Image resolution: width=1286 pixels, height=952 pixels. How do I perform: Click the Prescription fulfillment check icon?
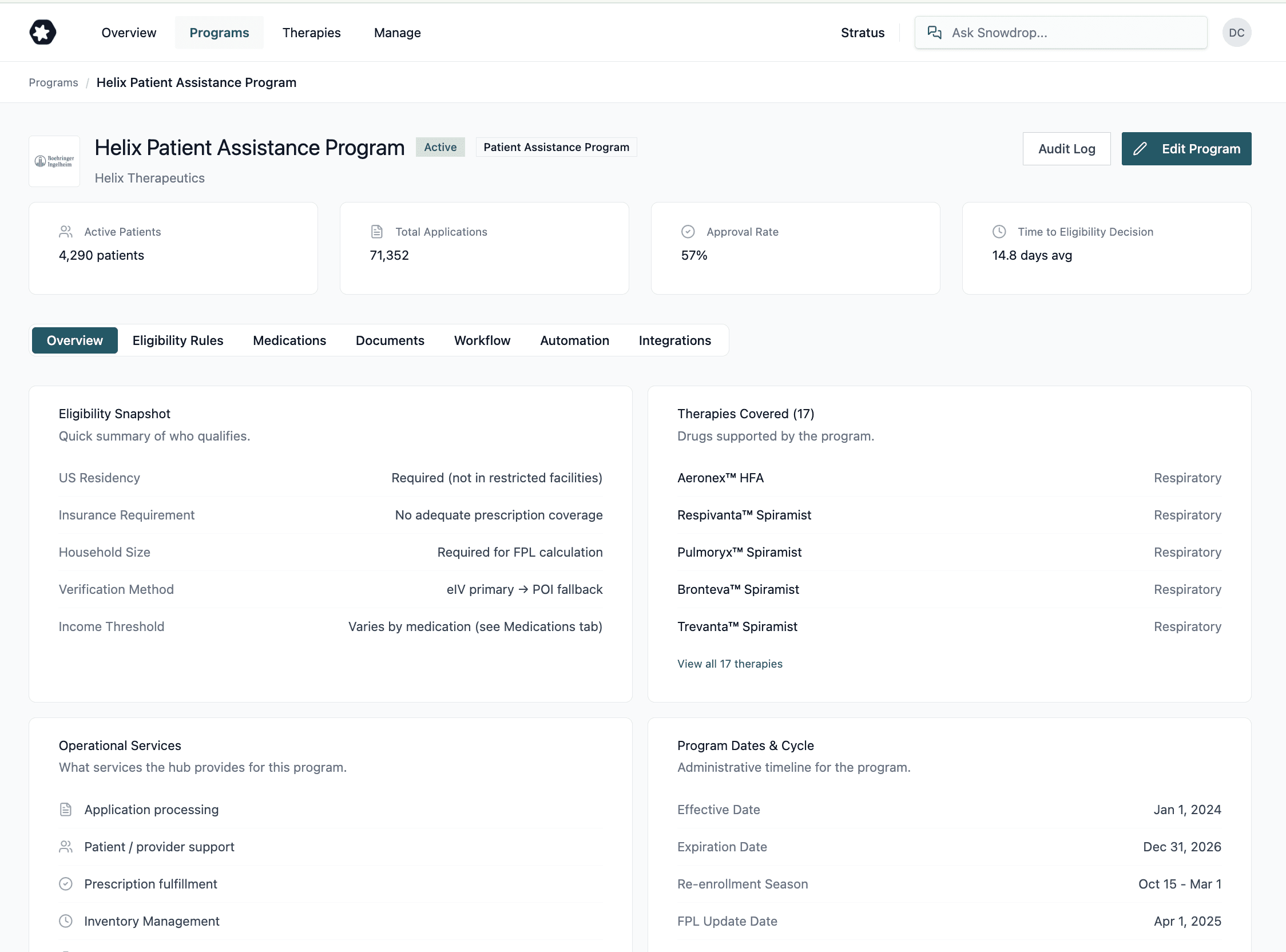pyautogui.click(x=65, y=883)
